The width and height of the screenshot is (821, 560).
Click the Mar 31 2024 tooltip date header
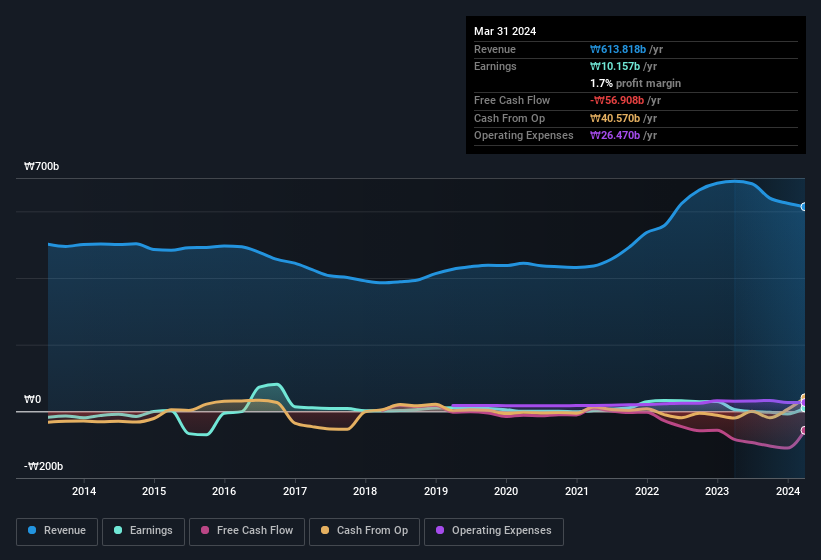tap(505, 31)
